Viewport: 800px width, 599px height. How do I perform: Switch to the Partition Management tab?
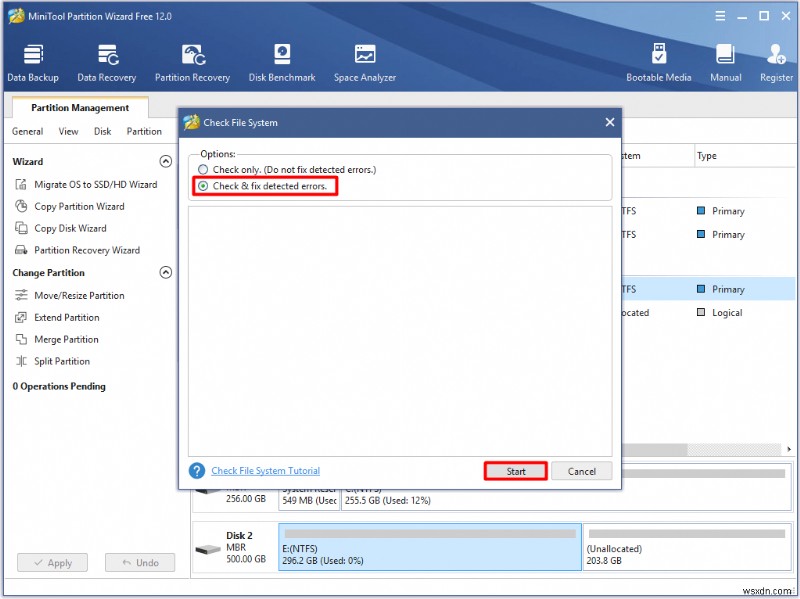(x=78, y=107)
